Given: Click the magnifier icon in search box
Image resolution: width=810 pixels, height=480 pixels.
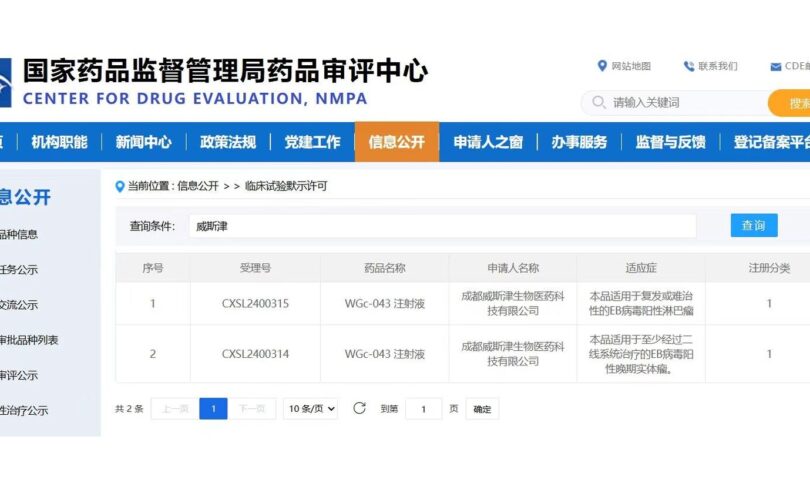Looking at the screenshot, I should tap(598, 102).
